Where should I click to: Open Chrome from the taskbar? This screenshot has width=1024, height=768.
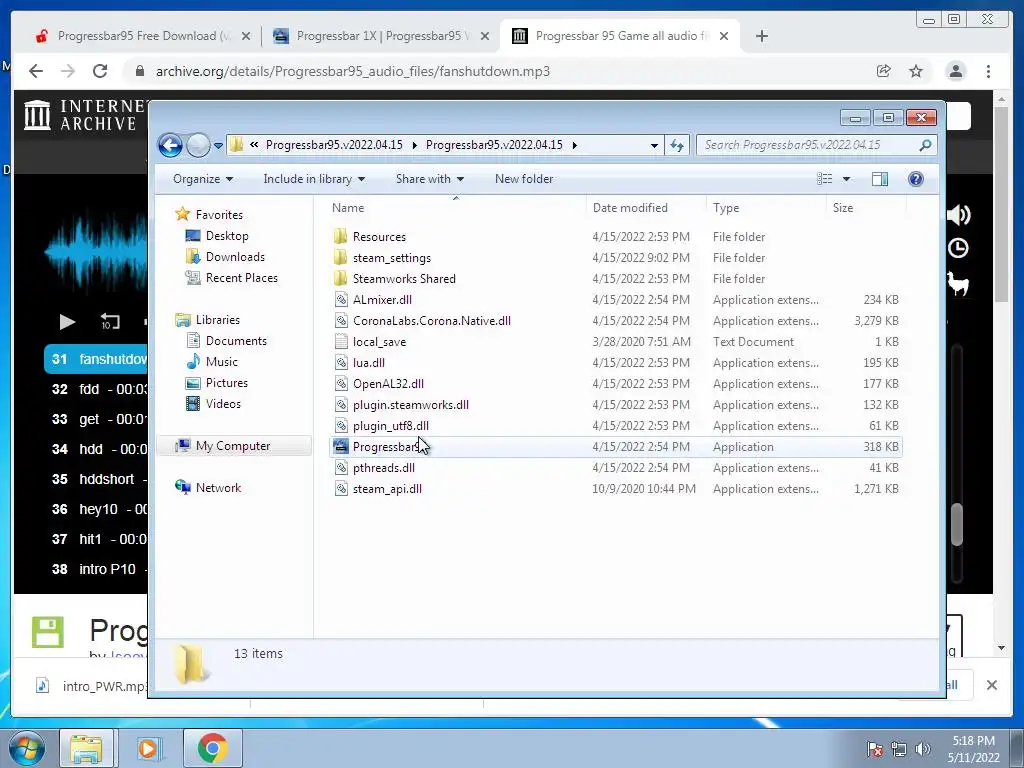pos(212,748)
